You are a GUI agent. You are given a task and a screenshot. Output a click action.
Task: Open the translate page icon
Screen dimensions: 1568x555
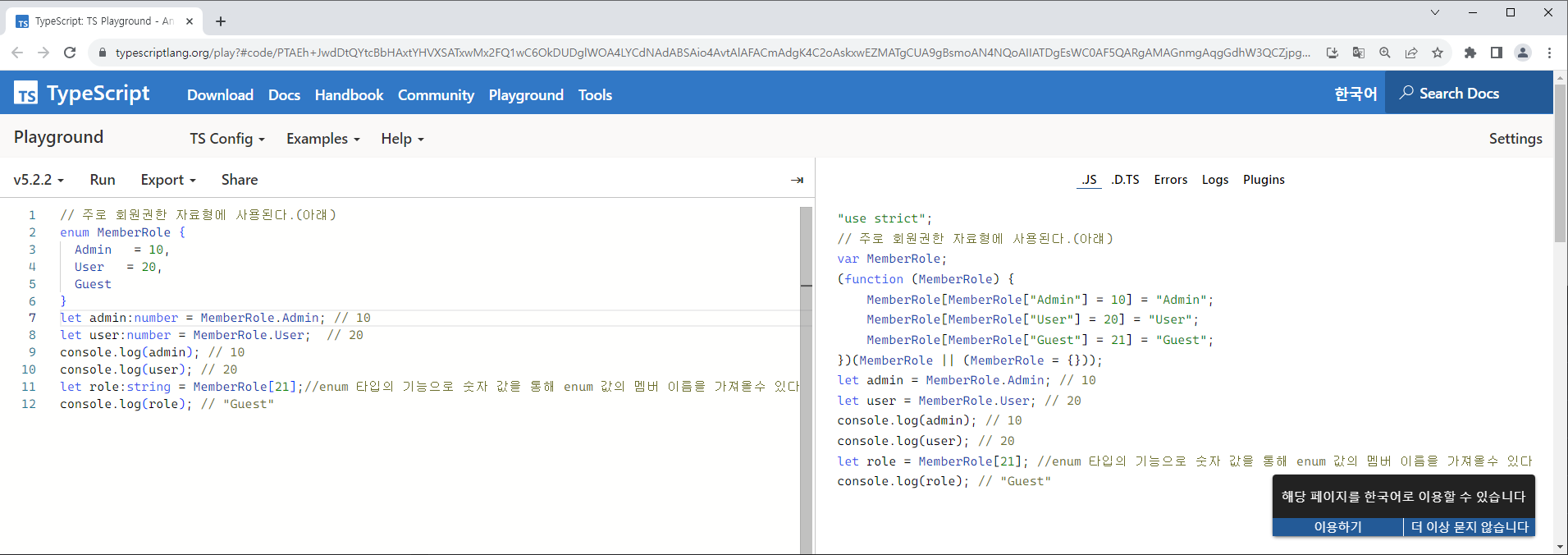(x=1359, y=53)
